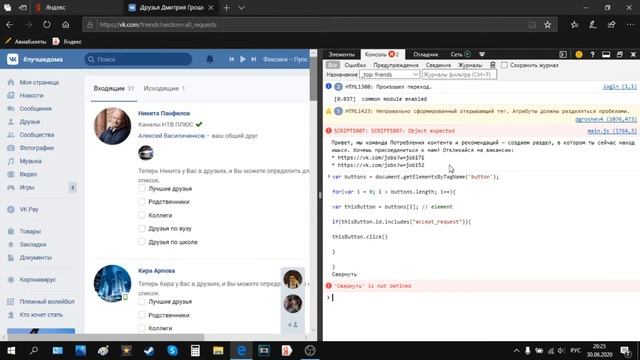
Task: Open browser settings ellipsis menu
Action: [x=630, y=25]
